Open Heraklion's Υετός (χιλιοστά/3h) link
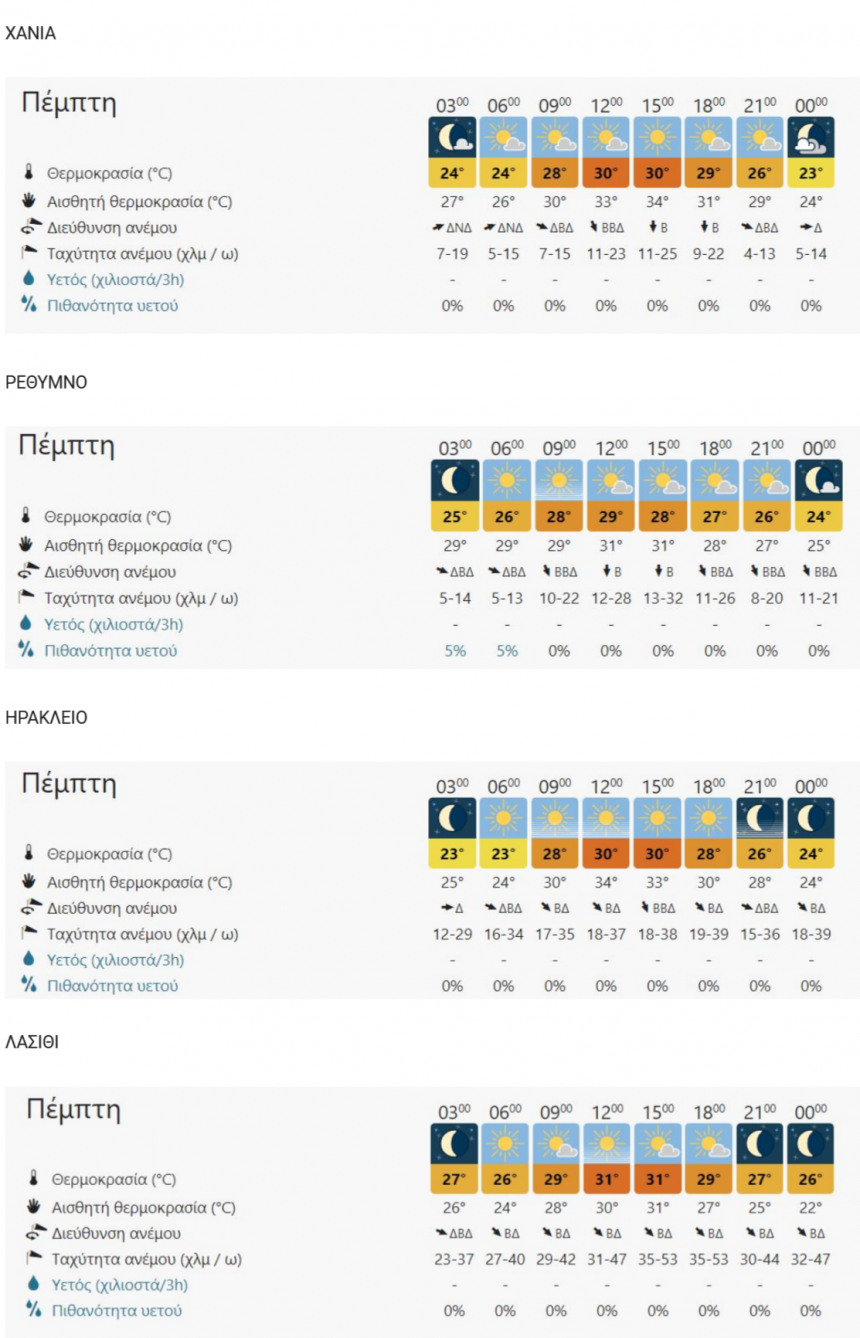This screenshot has height=1338, width=860. tap(116, 960)
